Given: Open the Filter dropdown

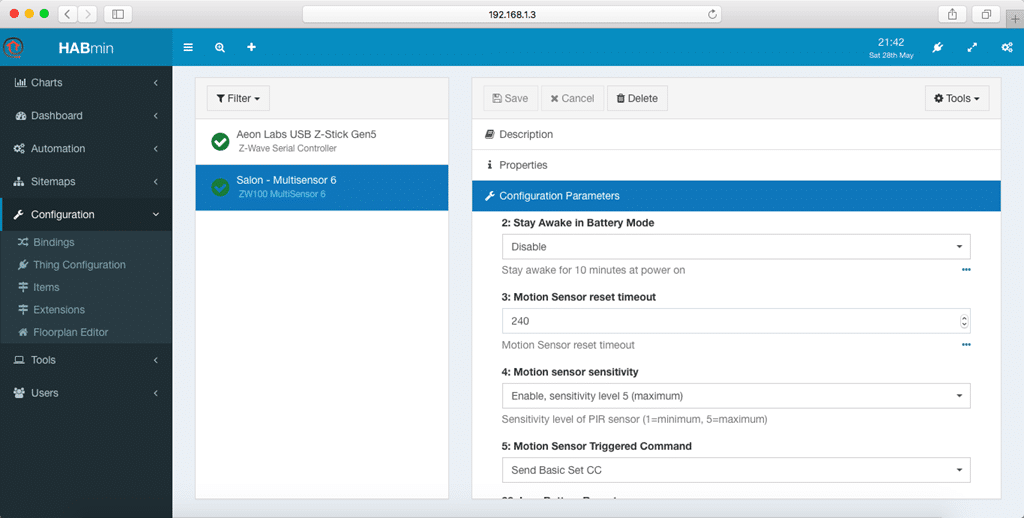Looking at the screenshot, I should click(x=238, y=98).
